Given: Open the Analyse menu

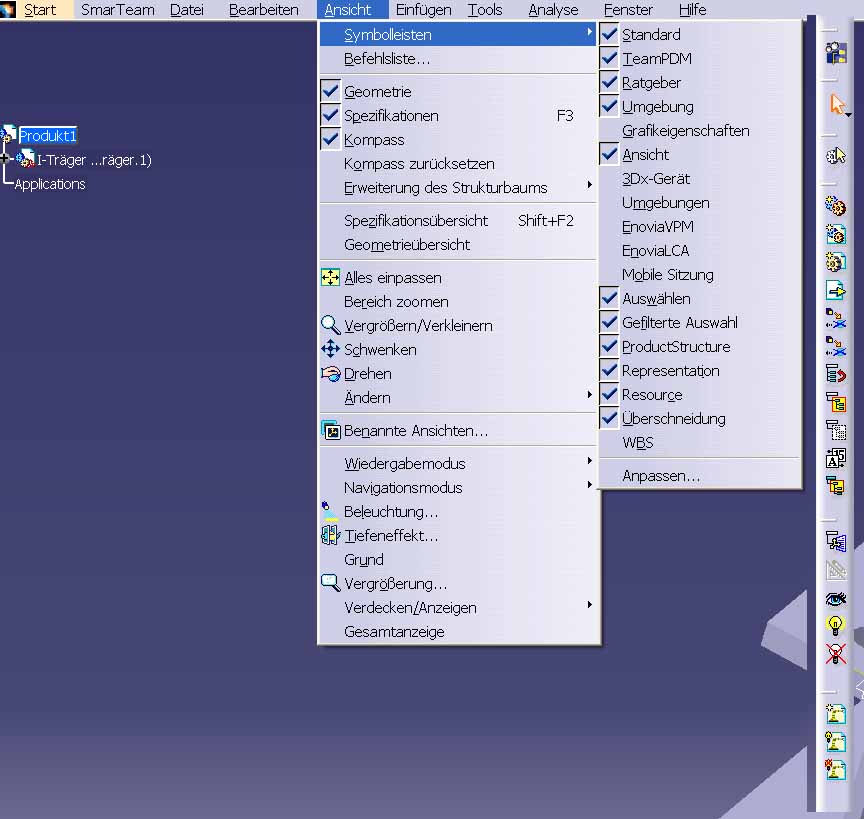Looking at the screenshot, I should coord(553,10).
